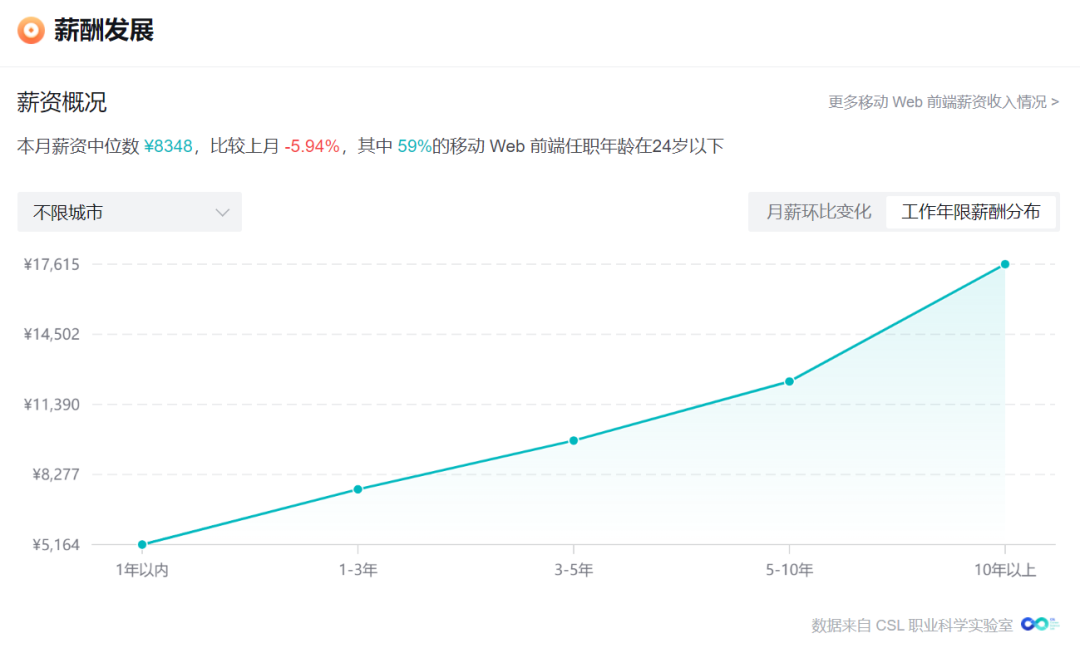This screenshot has width=1080, height=653.
Task: Click the 1-3年 data point on chart
Action: 358,489
